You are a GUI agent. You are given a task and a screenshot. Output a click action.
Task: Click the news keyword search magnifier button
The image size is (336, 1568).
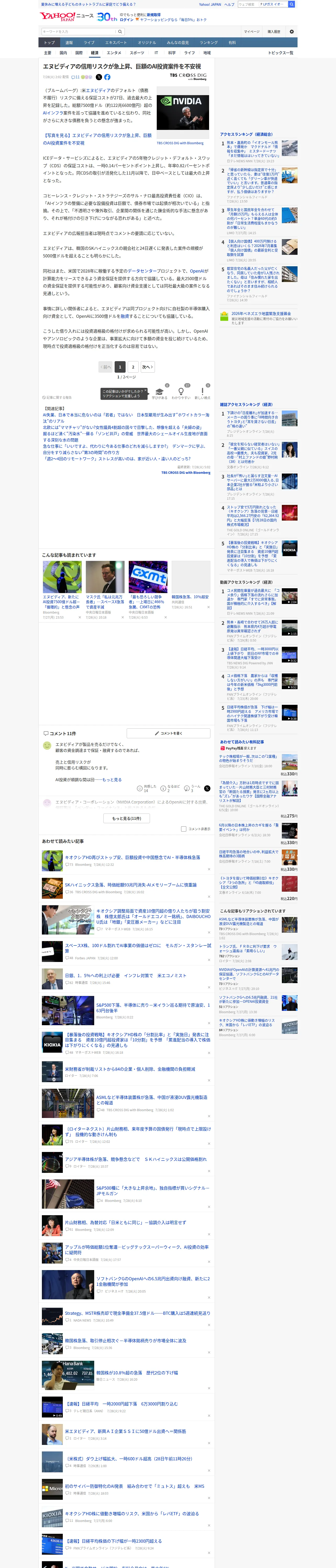121,32
